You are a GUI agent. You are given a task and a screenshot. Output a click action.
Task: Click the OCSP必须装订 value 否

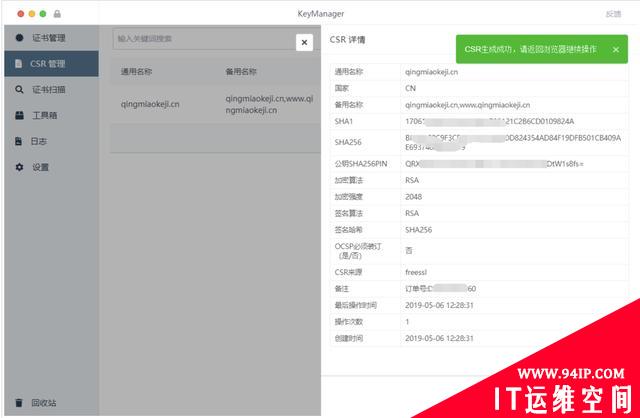[x=409, y=250]
